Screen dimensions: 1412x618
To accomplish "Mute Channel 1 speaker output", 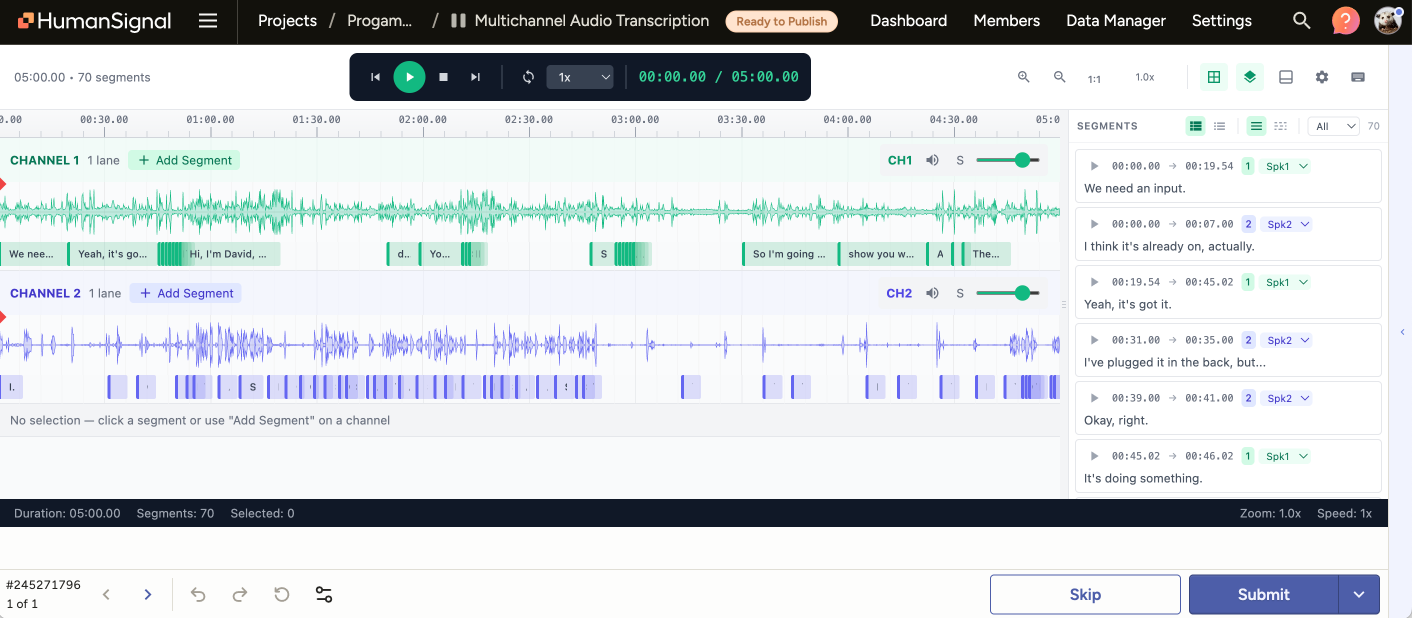I will click(932, 159).
